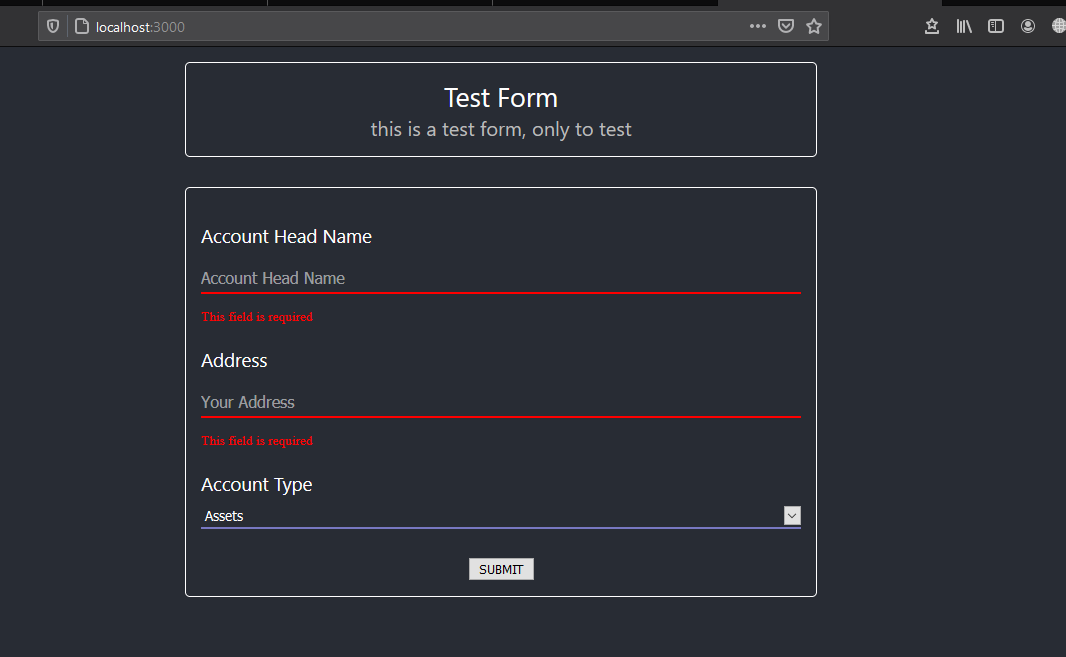Click the Account Type label

(x=256, y=485)
